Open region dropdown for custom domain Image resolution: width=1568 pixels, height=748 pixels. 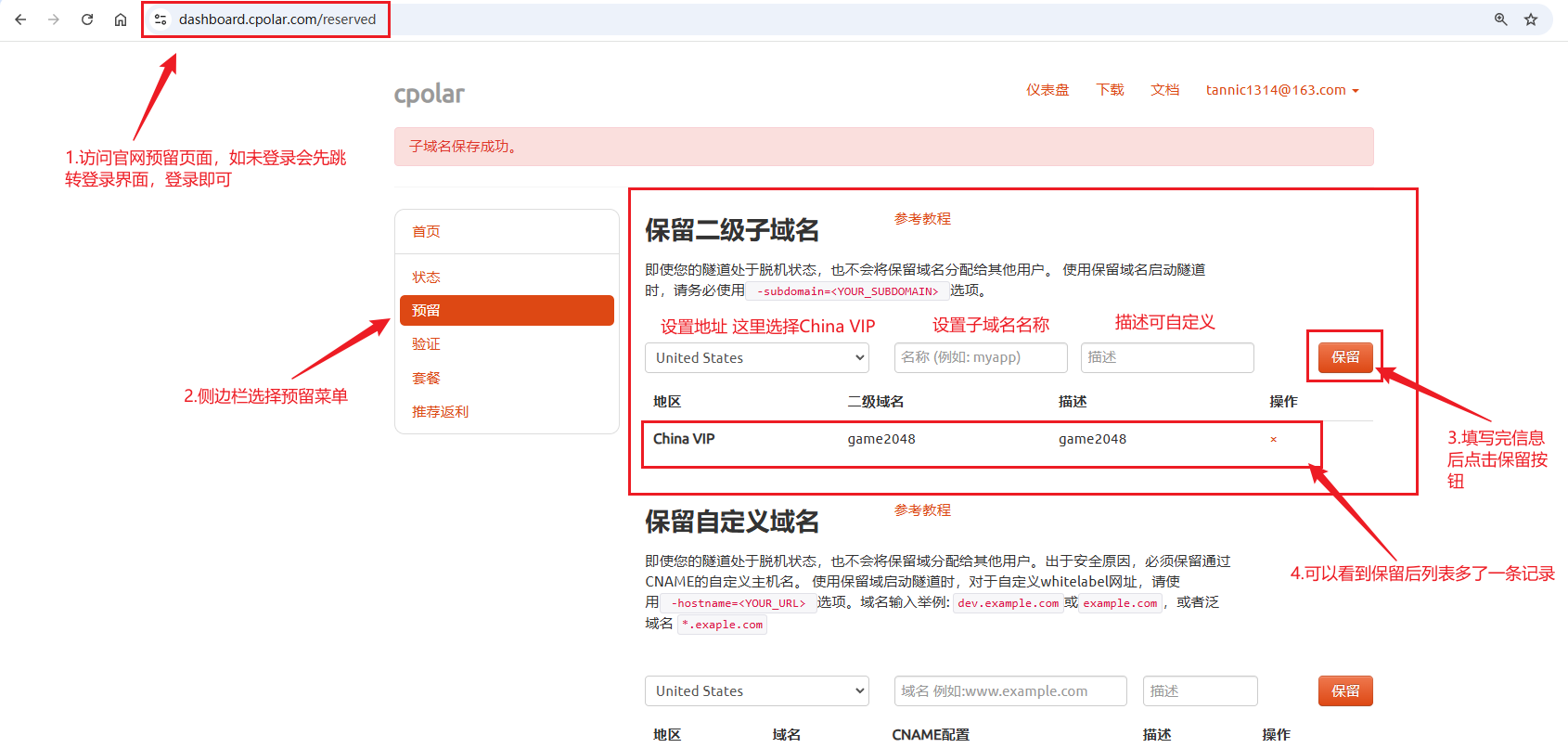click(756, 691)
